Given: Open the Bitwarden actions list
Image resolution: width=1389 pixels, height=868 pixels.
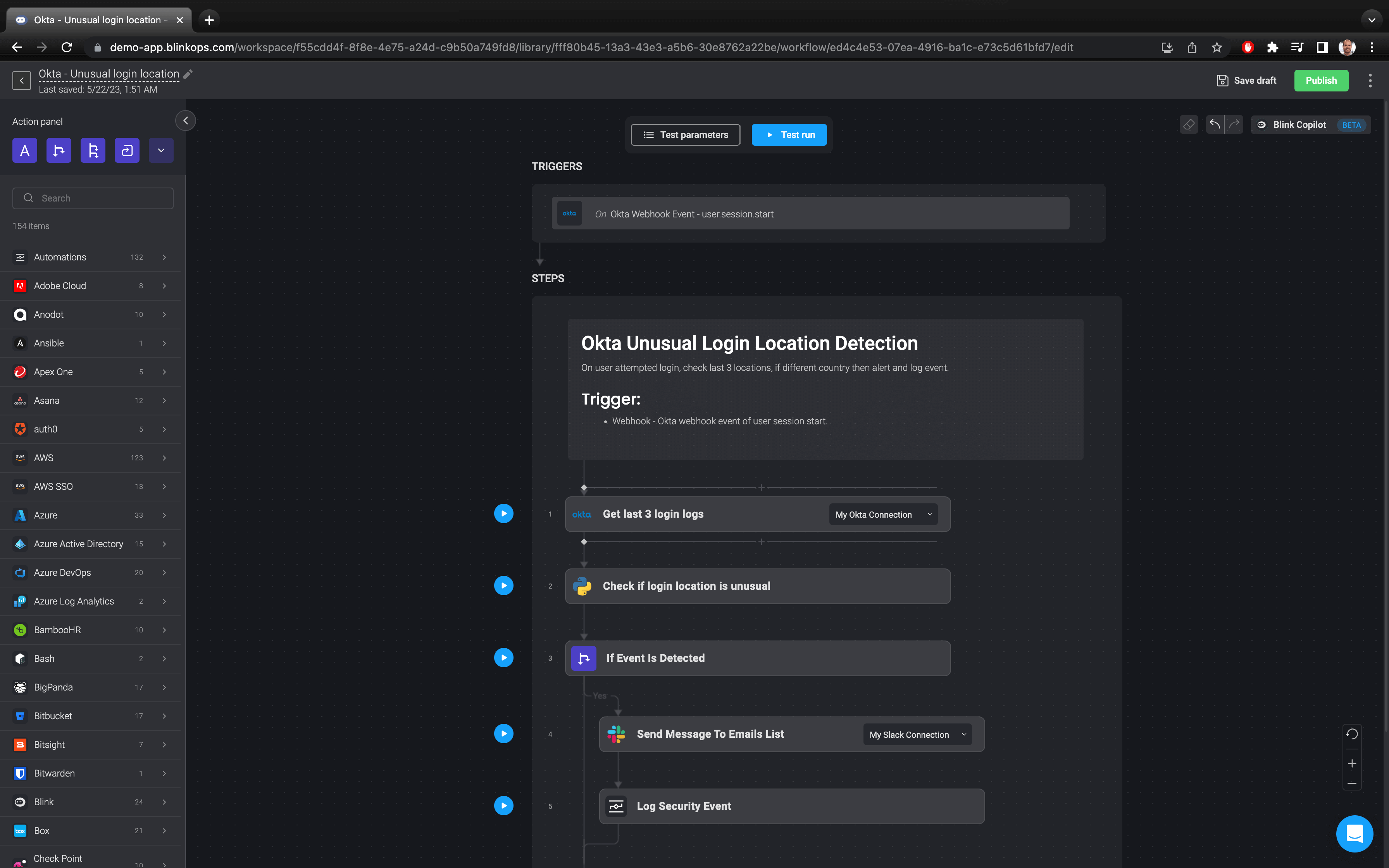Looking at the screenshot, I should click(91, 773).
